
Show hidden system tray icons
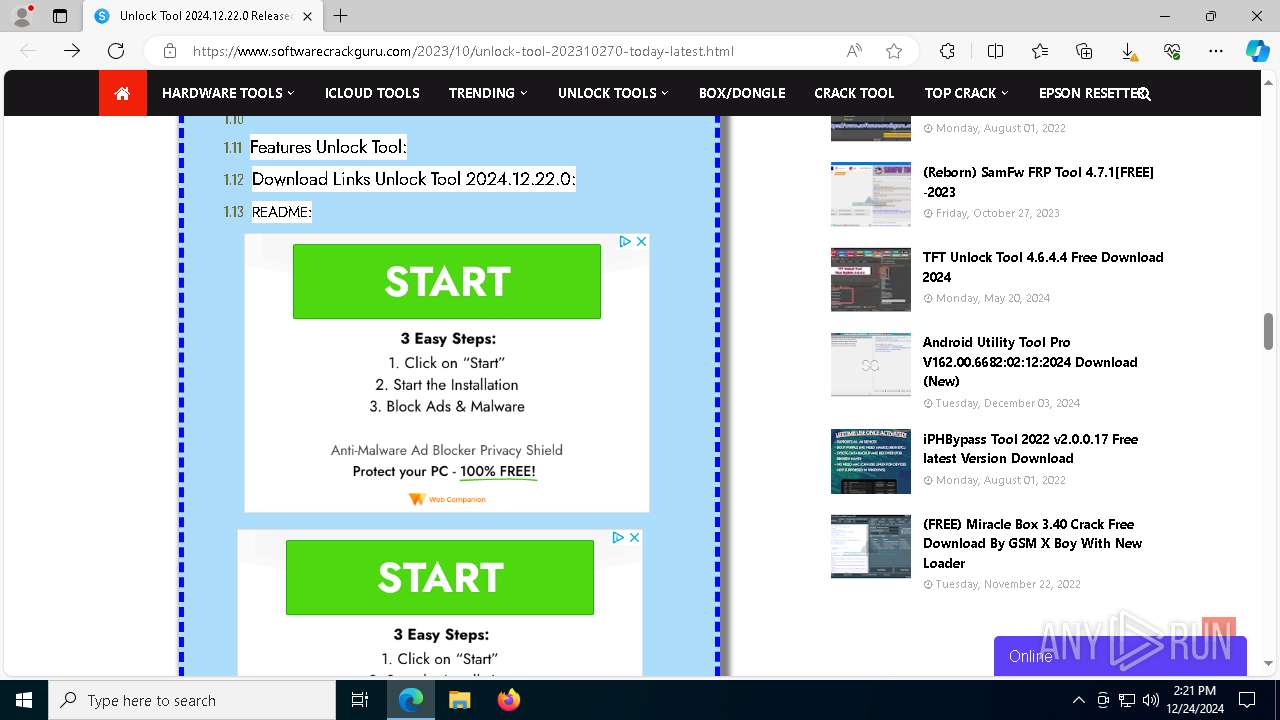click(x=1078, y=700)
